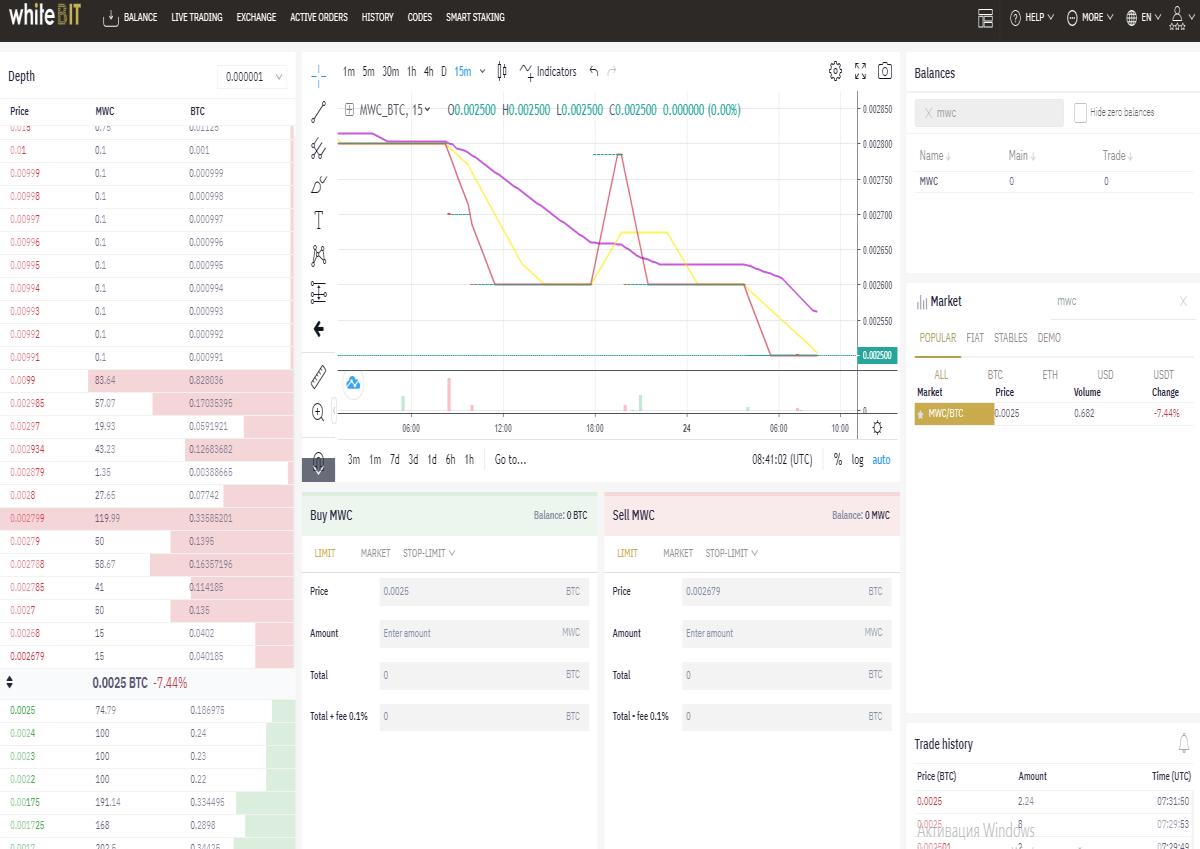The image size is (1200, 849).
Task: Open candlestick chart style selector
Action: [501, 71]
